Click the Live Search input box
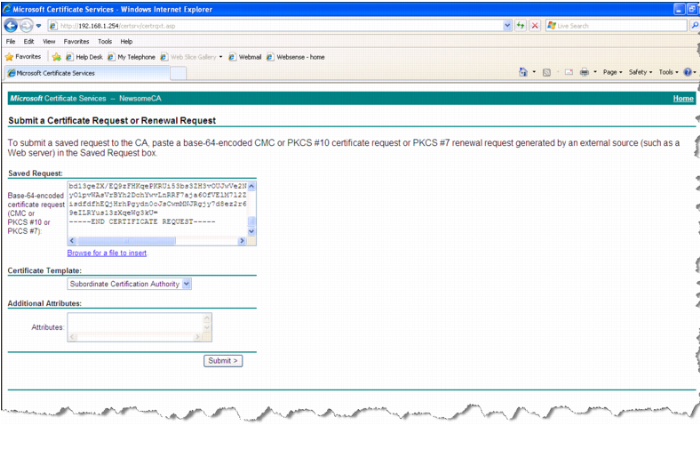Screen dimensions: 700x449 click(616, 26)
